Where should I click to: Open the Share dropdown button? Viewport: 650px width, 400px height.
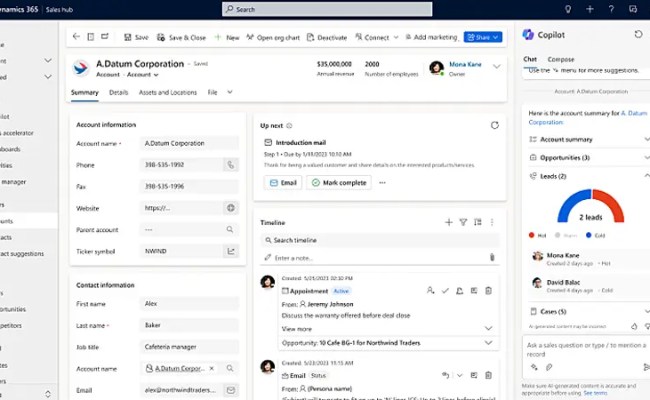coord(483,37)
